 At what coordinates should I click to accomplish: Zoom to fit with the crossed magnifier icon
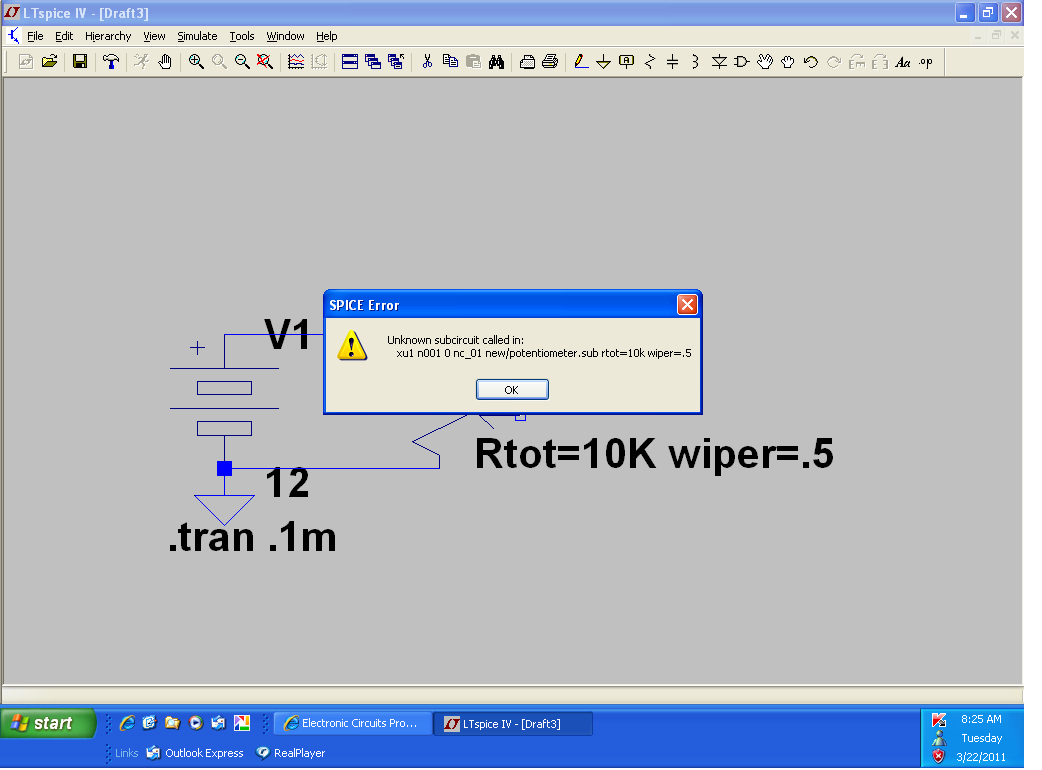coord(264,62)
